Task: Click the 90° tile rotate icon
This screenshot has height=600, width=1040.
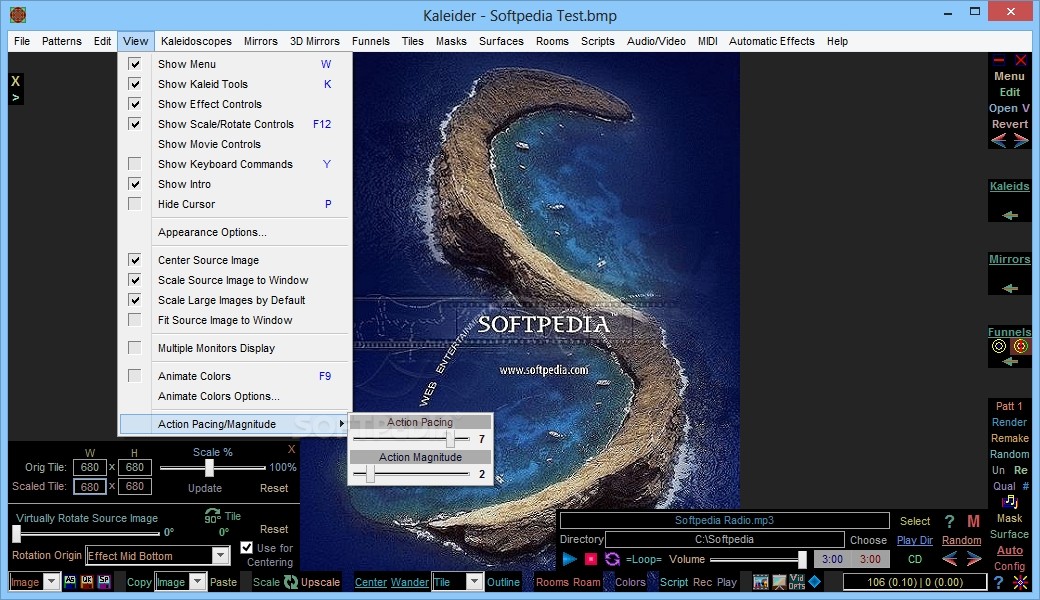Action: (x=212, y=516)
